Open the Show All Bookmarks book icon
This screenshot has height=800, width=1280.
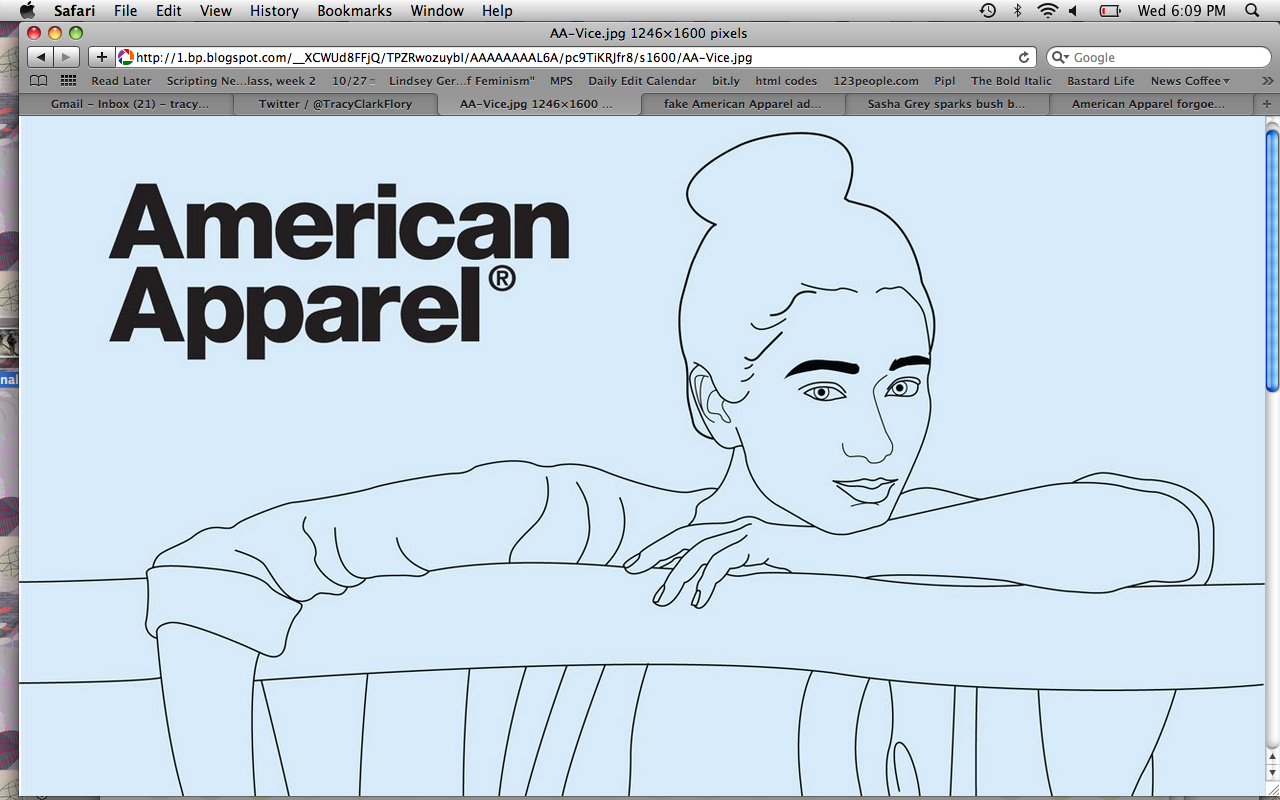(38, 81)
